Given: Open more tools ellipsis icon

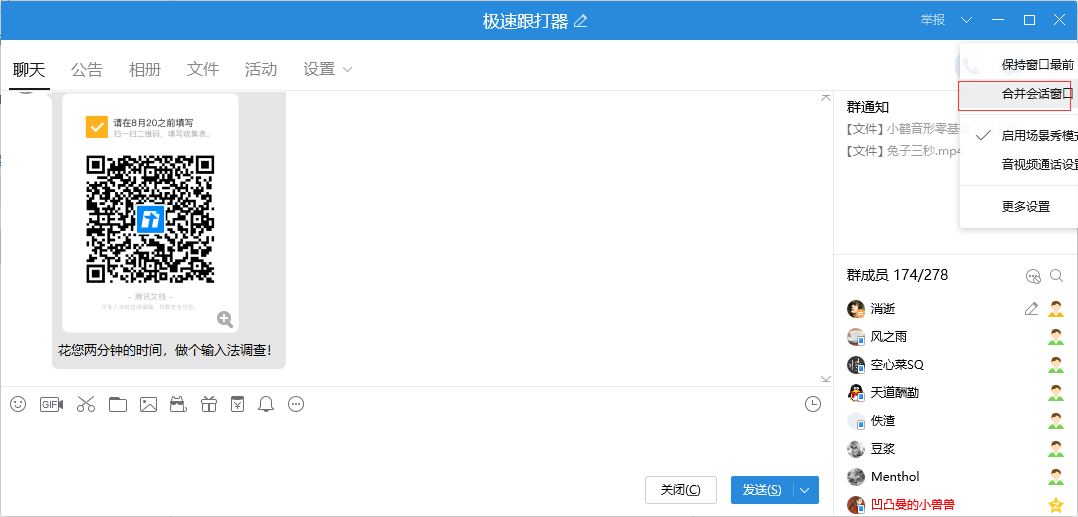Looking at the screenshot, I should 296,404.
